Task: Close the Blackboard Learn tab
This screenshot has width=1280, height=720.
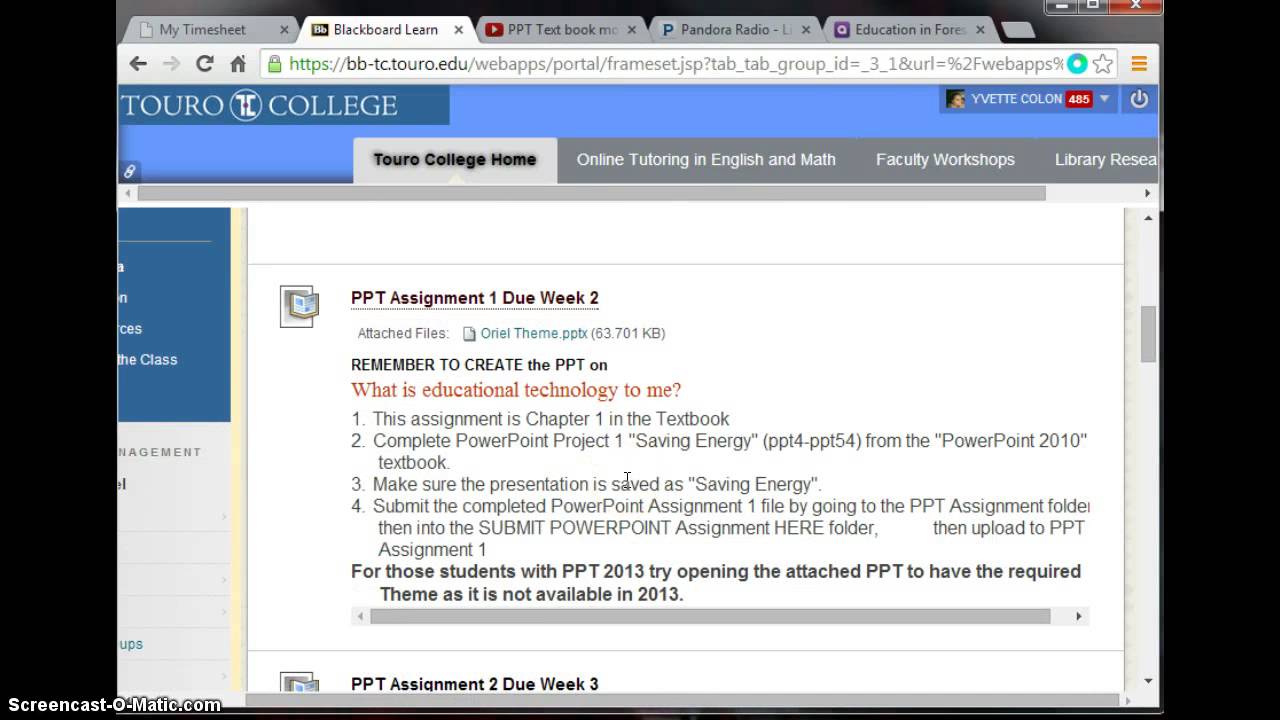Action: (x=458, y=30)
